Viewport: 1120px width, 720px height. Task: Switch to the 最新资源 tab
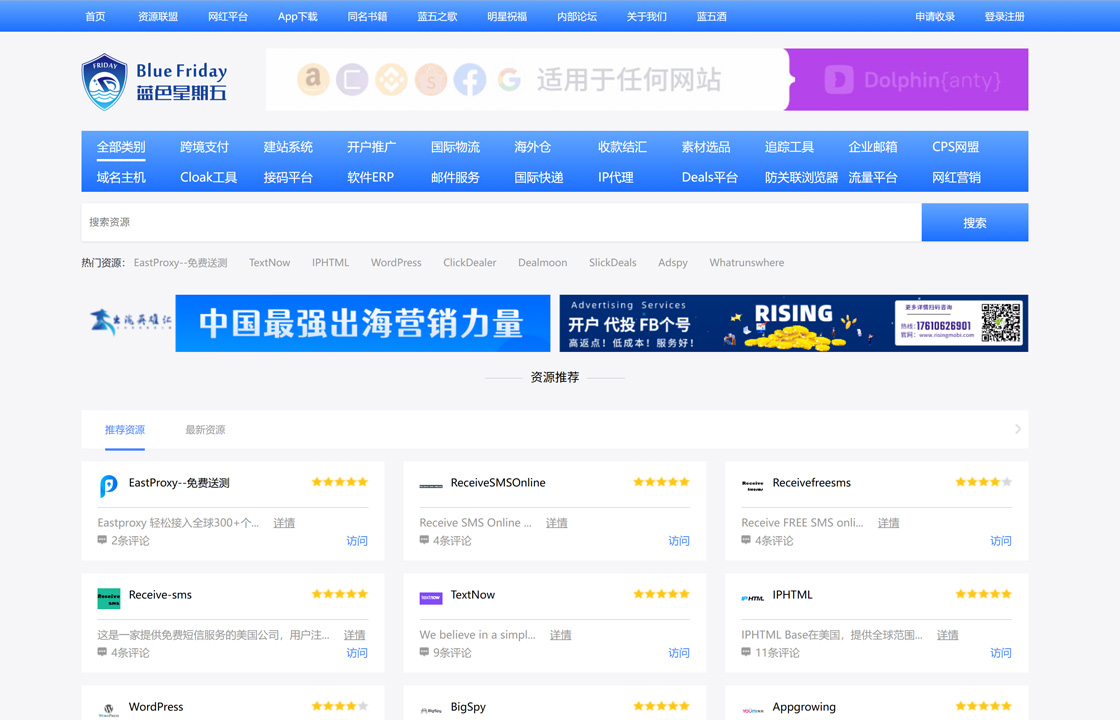tap(205, 430)
